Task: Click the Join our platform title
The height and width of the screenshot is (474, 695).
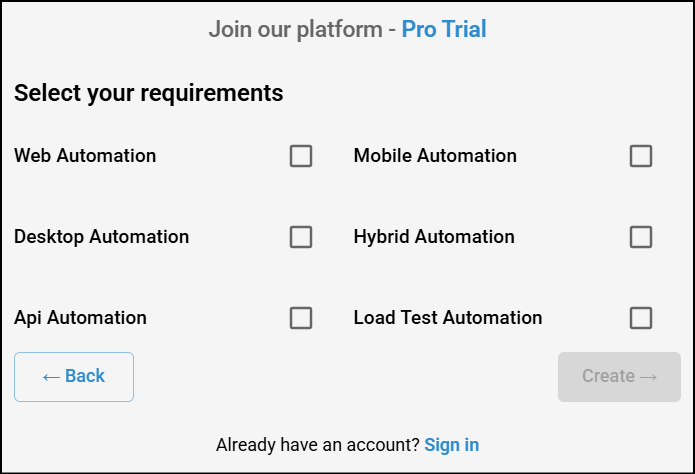Action: [x=295, y=29]
